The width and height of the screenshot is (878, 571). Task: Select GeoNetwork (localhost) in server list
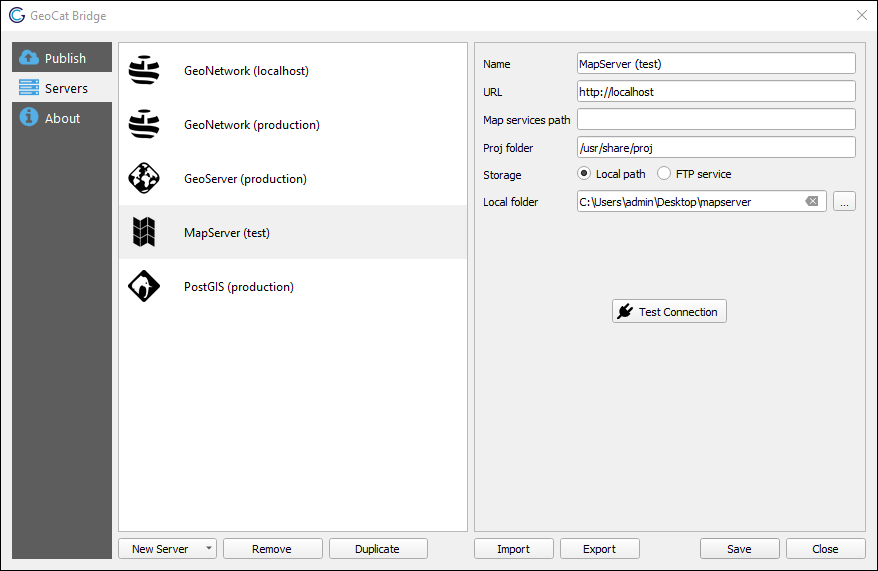pos(293,71)
